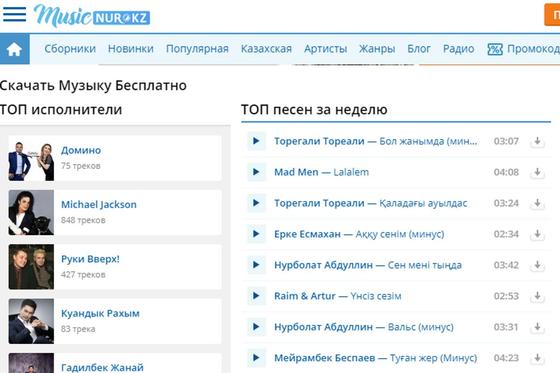Click the ТОП исполнители heading
Viewport: 560px width, 373px height.
(x=61, y=109)
